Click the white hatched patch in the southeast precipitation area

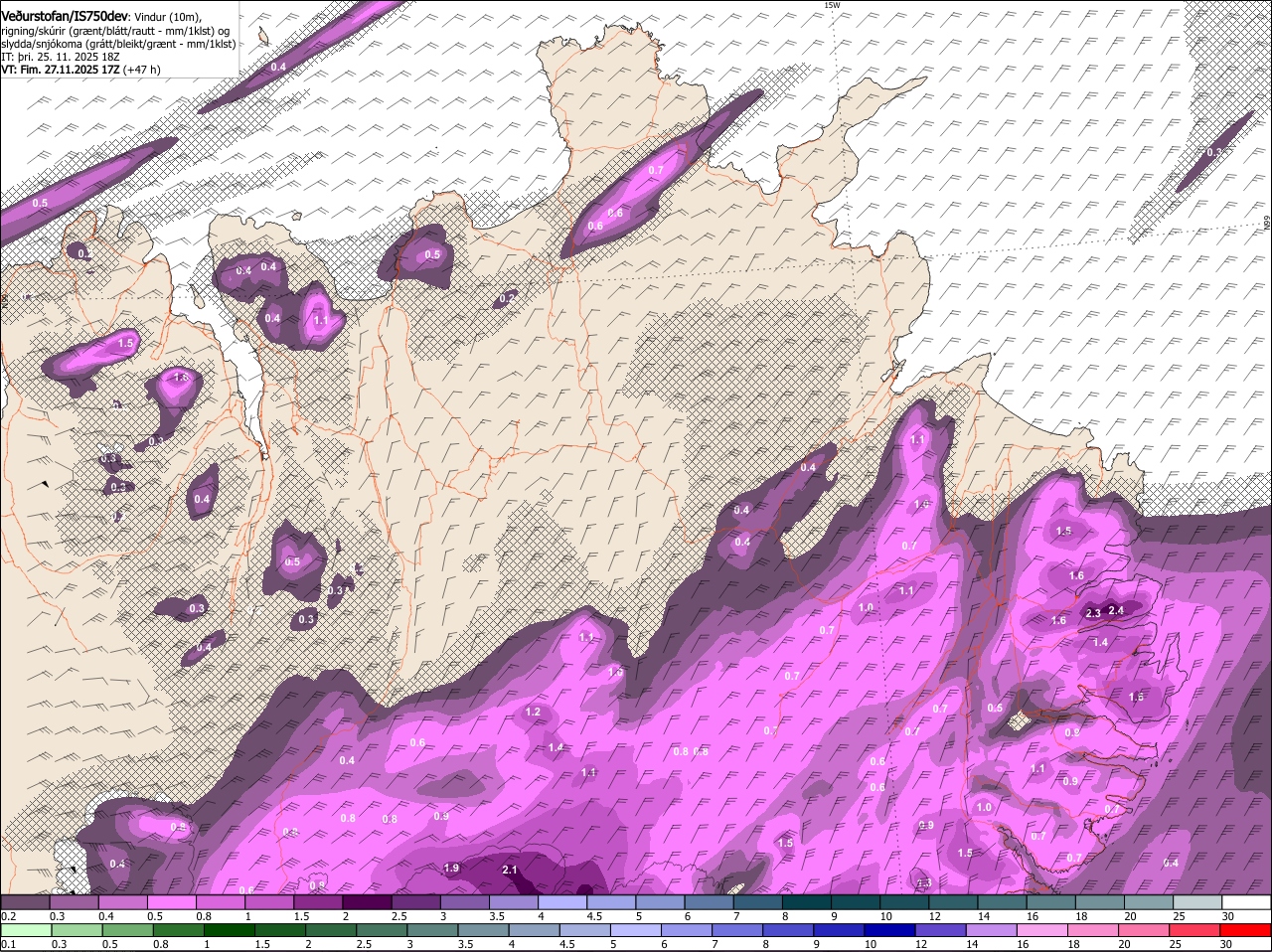1019,721
